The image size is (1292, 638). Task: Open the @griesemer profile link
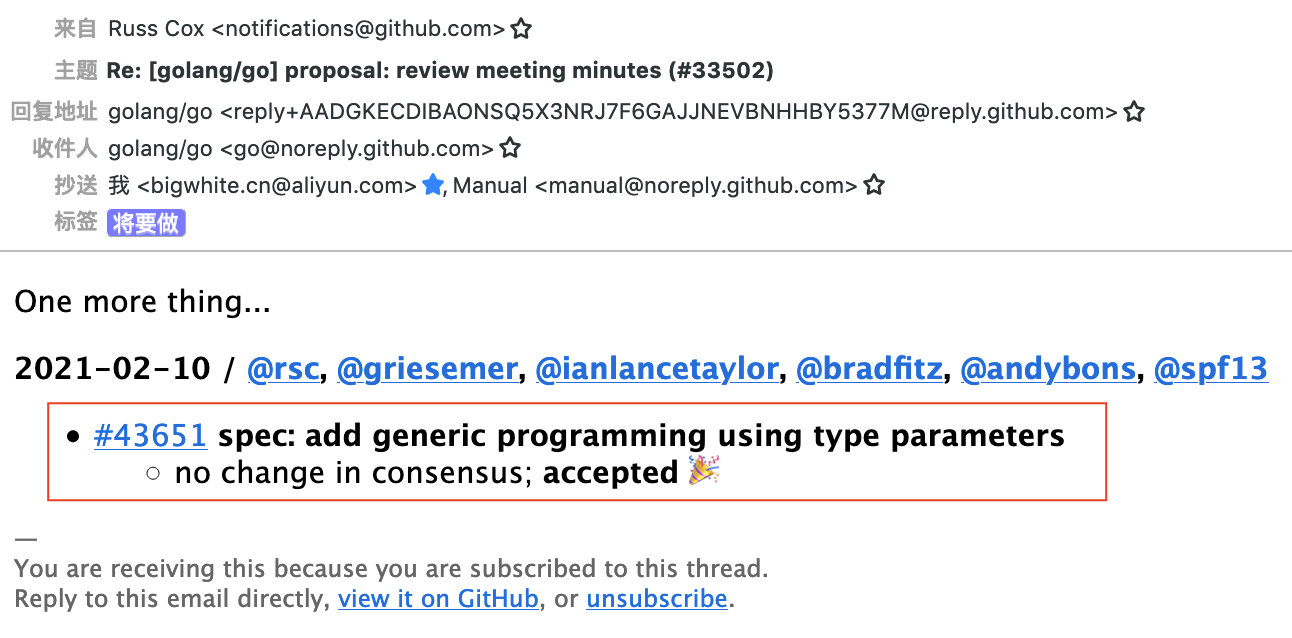click(x=426, y=369)
